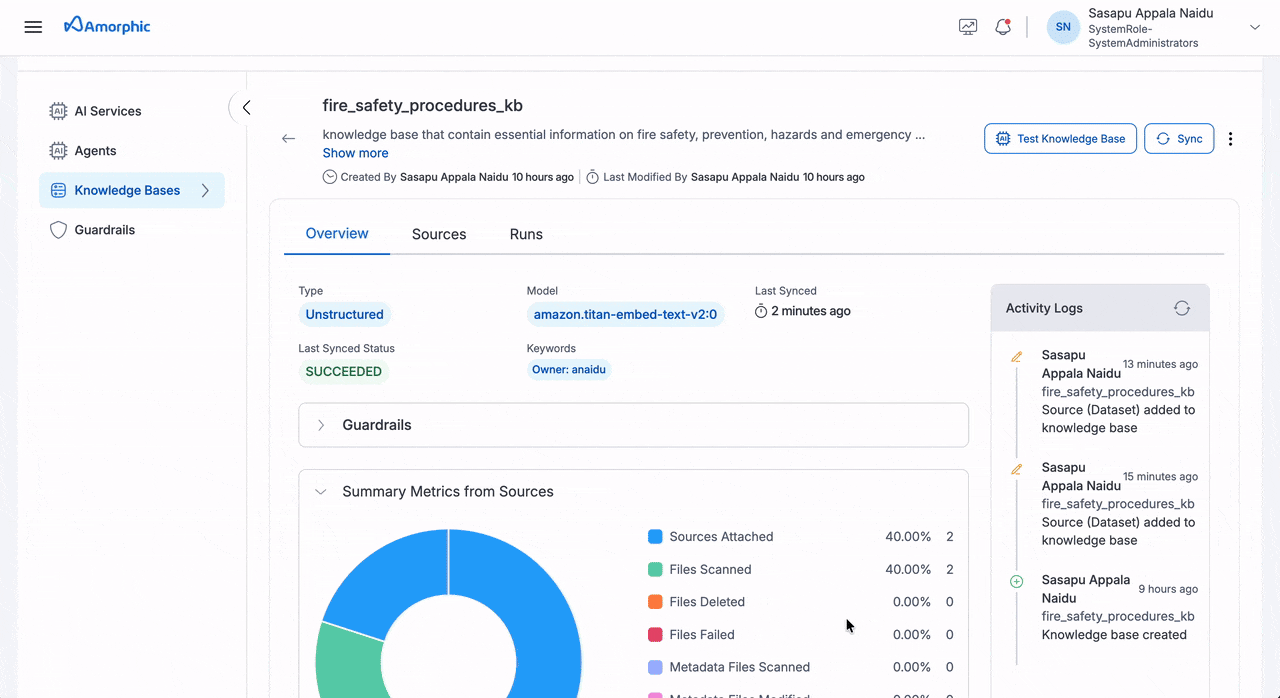Refresh the Activity Logs panel
This screenshot has width=1280, height=698.
pos(1182,308)
